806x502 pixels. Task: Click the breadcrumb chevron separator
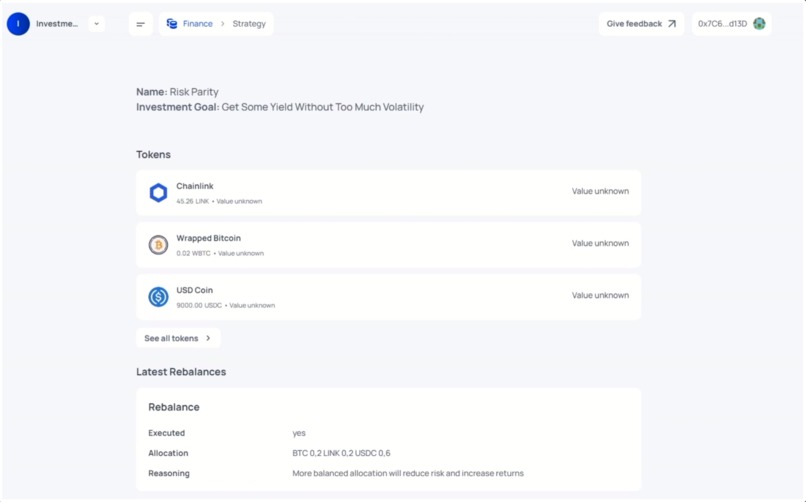coord(223,24)
